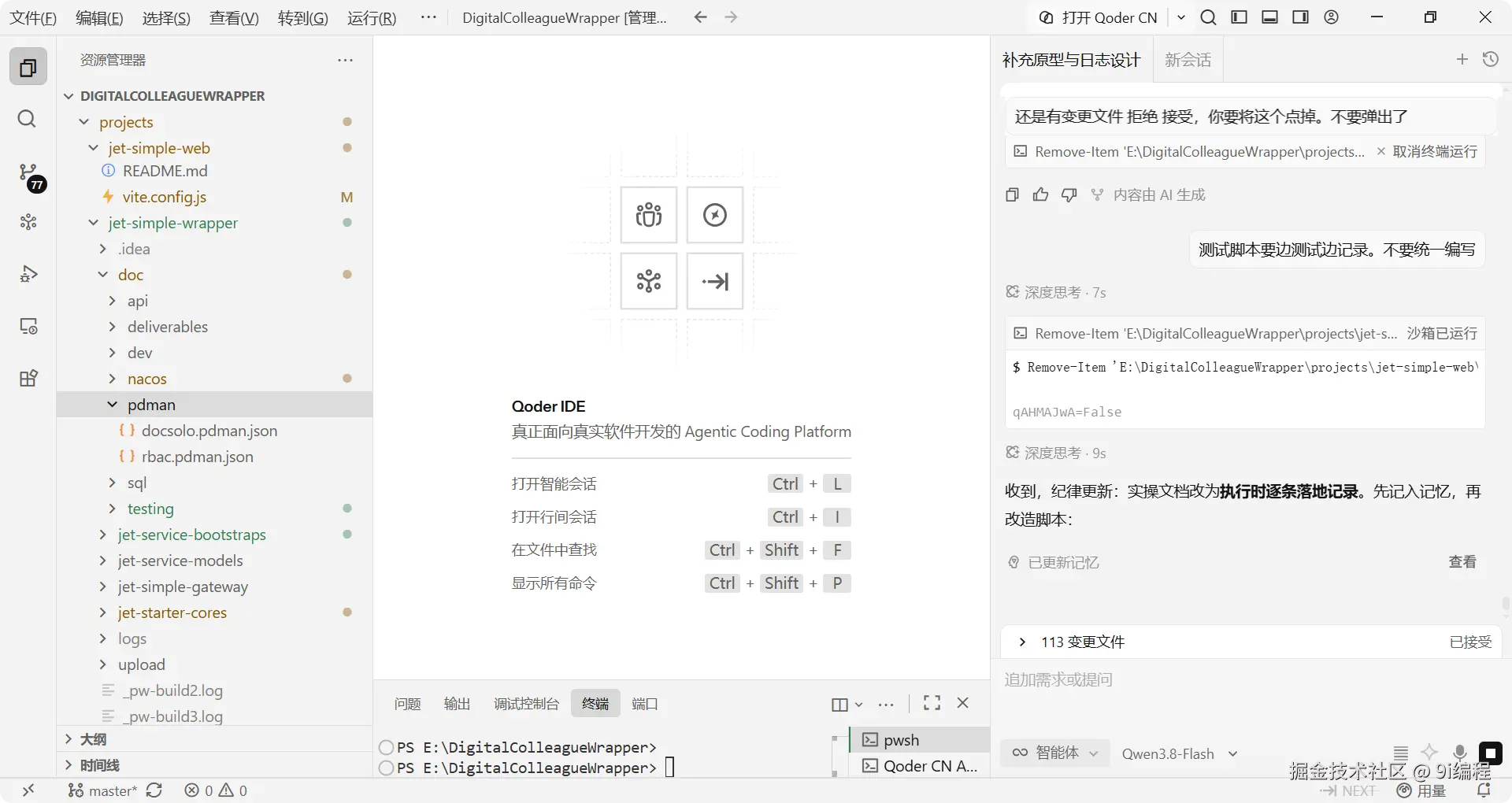Toggle the secondary side bar layout
The height and width of the screenshot is (803, 1512).
[x=1300, y=17]
